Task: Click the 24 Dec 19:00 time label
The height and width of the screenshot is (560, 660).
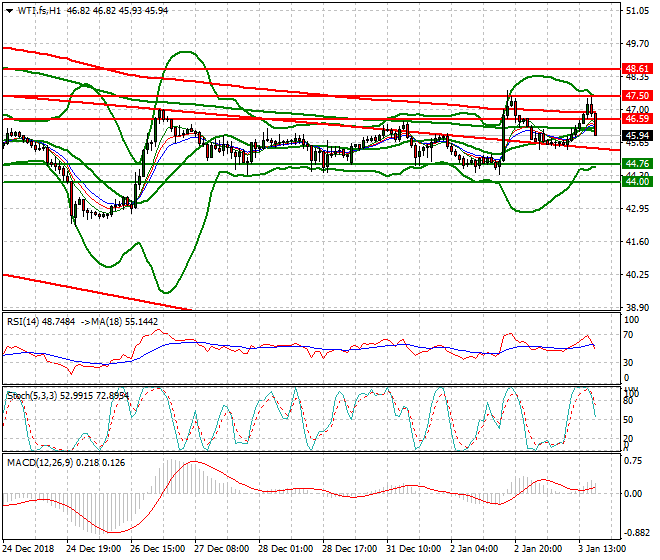Action: (93, 549)
